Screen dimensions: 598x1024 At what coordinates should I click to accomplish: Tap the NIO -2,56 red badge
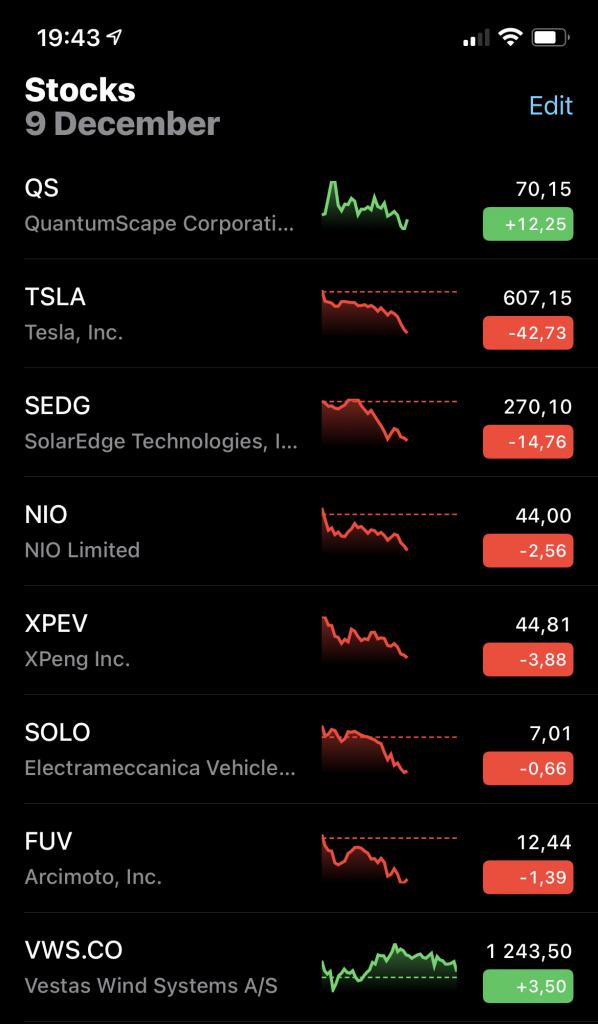coord(528,551)
